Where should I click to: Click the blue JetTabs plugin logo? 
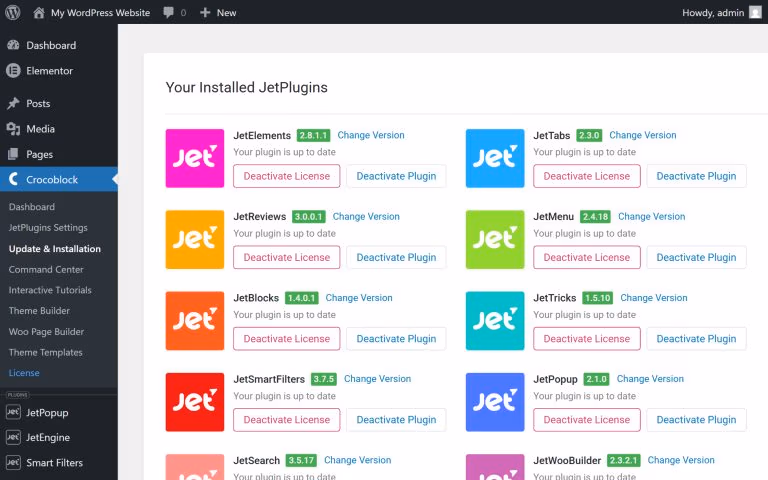(x=495, y=158)
